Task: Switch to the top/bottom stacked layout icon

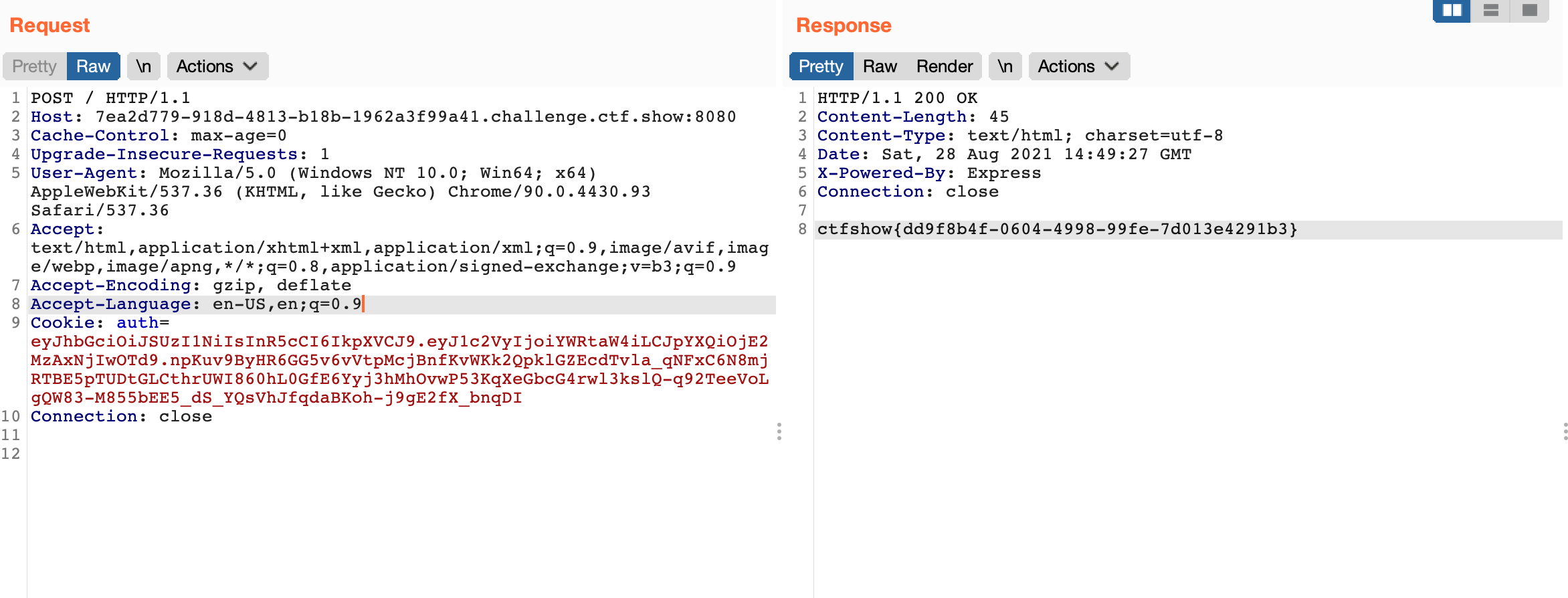Action: (1490, 11)
